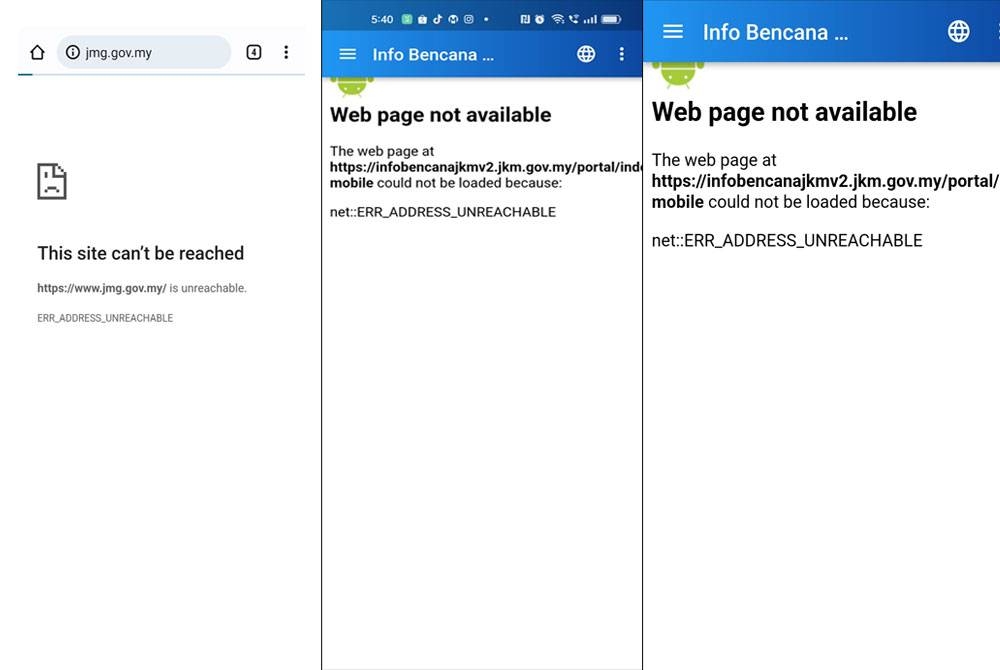Open site info icon beside jmg.gov.my
Screen dimensions: 1000x670
coord(73,53)
